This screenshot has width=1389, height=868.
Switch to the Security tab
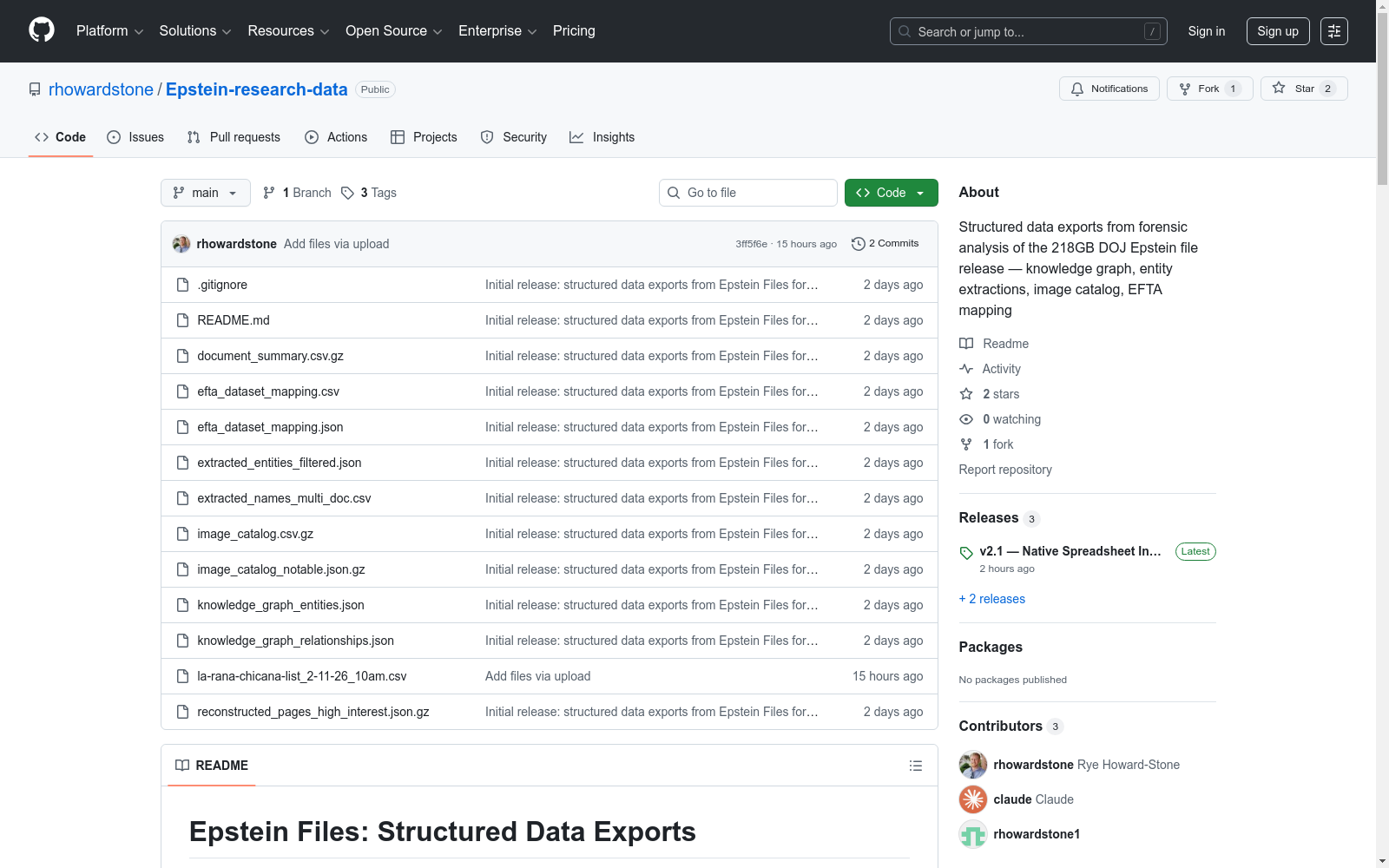pyautogui.click(x=514, y=137)
